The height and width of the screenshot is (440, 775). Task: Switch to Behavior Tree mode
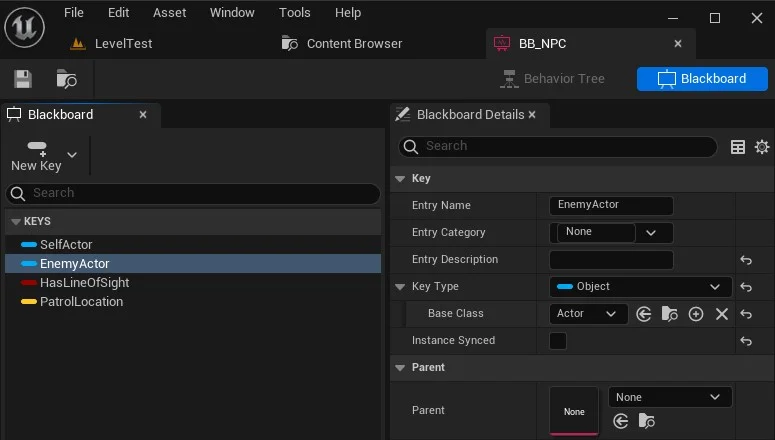pyautogui.click(x=552, y=79)
